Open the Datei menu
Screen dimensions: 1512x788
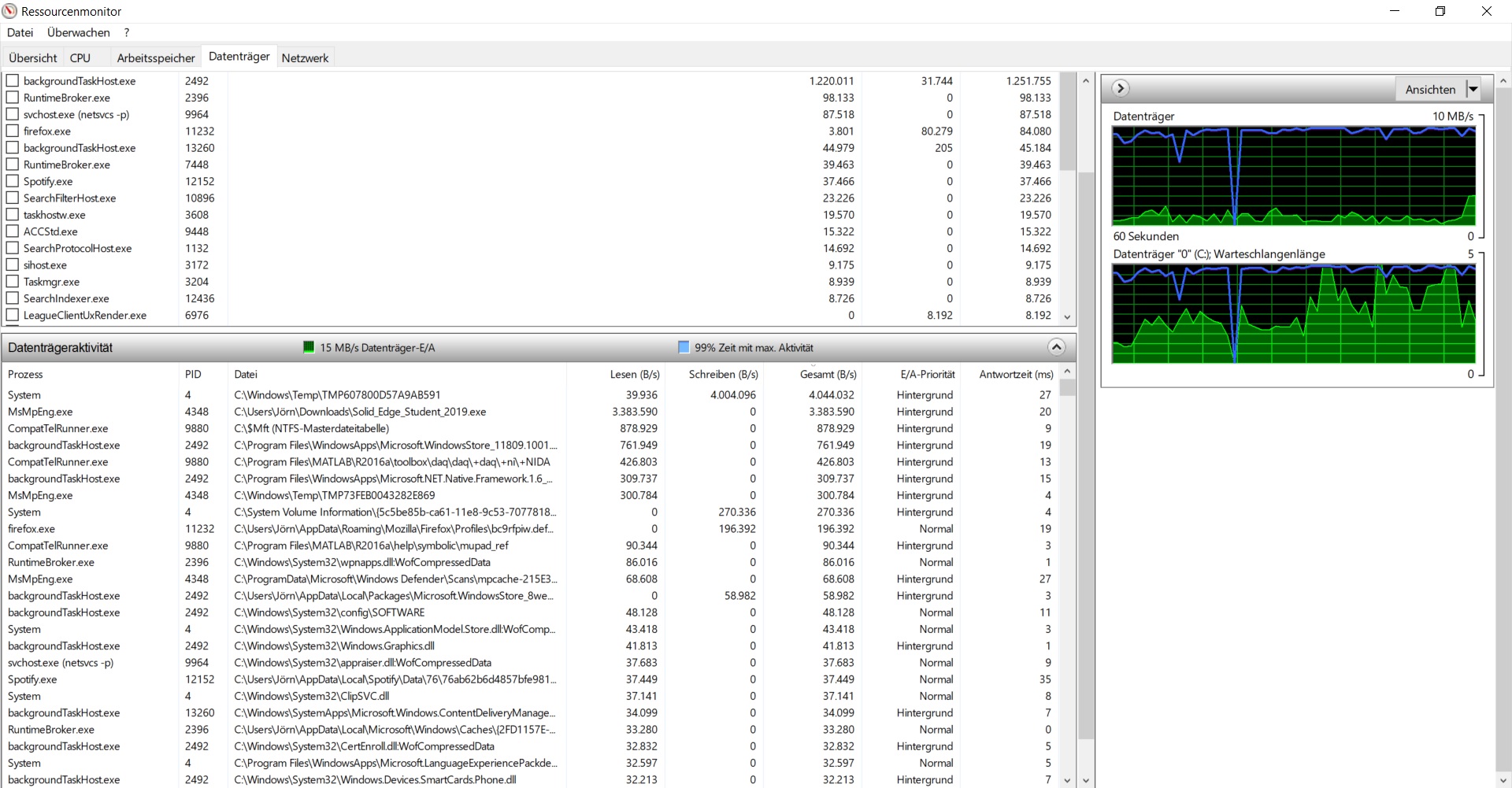(20, 32)
